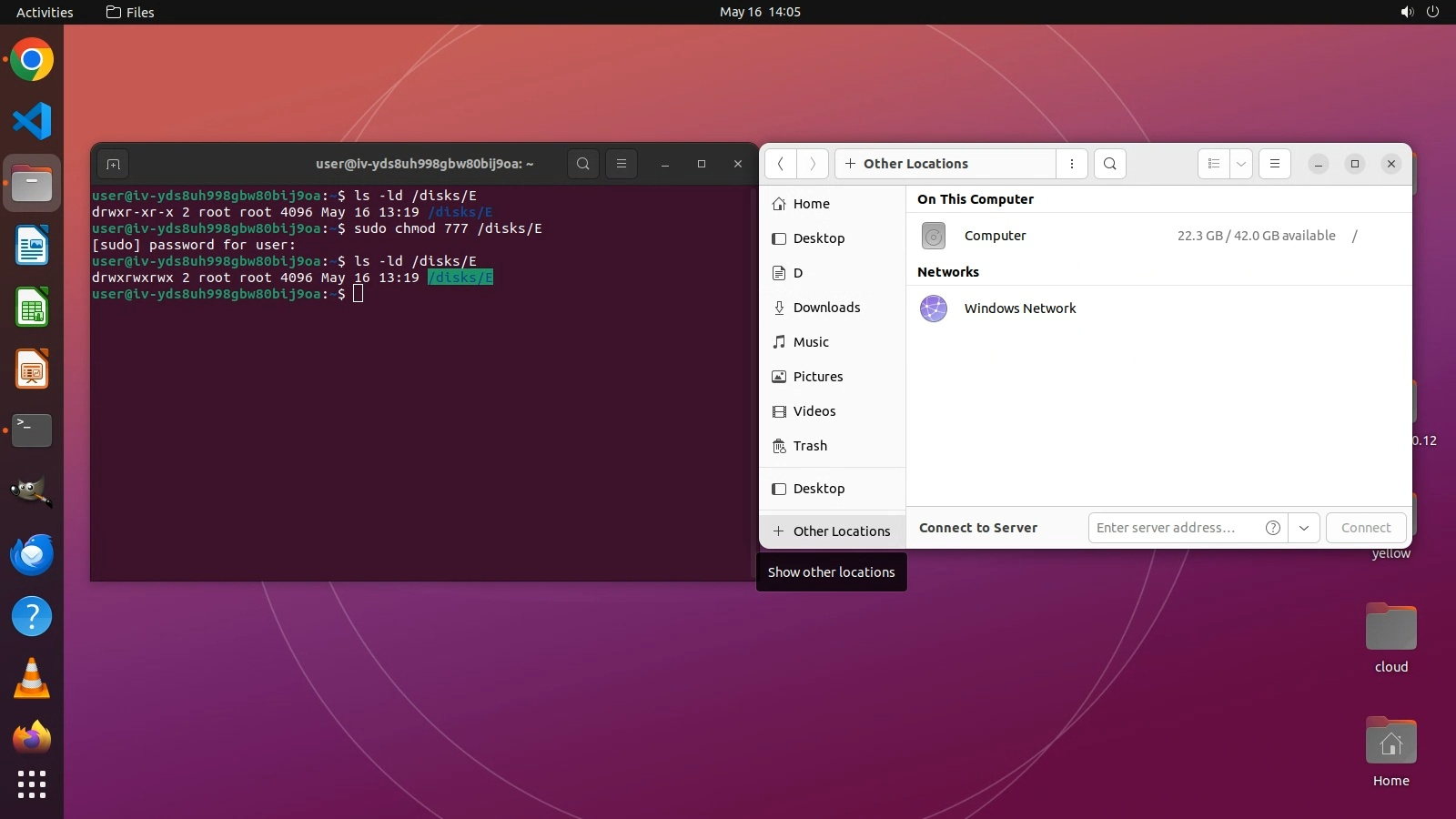
Task: Open the Files hamburger menu
Action: point(1274,164)
